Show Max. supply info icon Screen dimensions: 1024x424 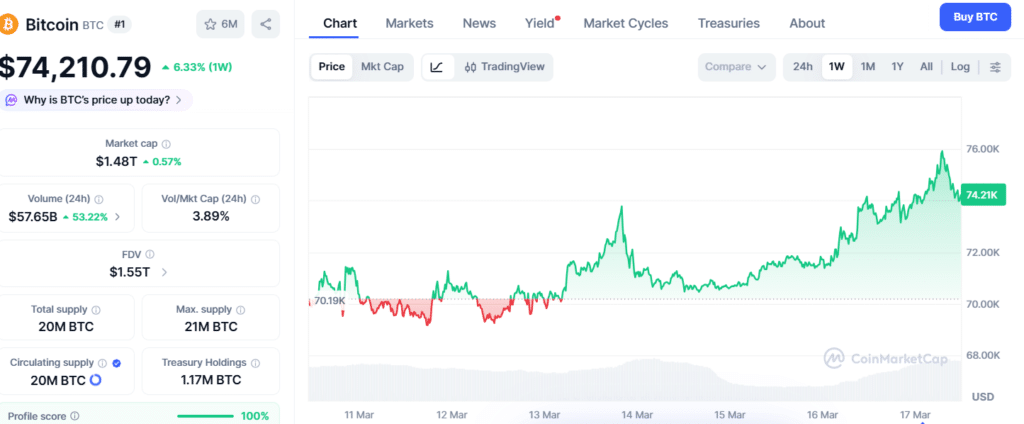(240, 310)
